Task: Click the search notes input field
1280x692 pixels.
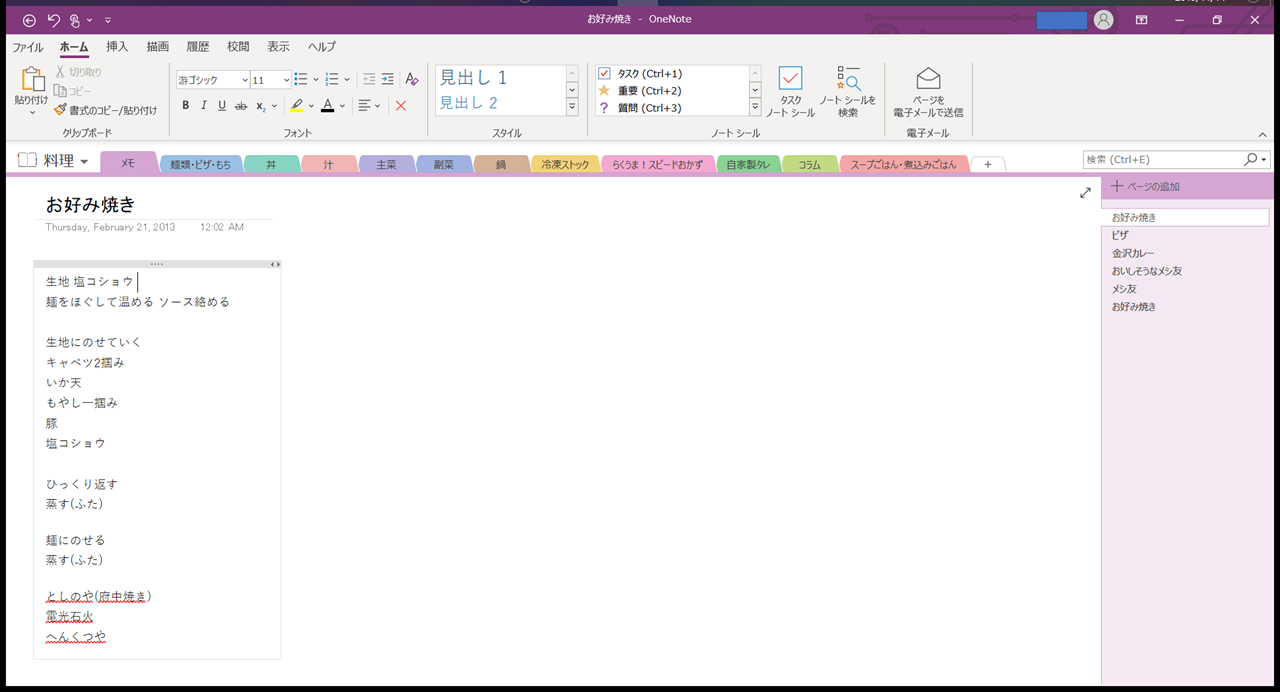Action: 1163,160
